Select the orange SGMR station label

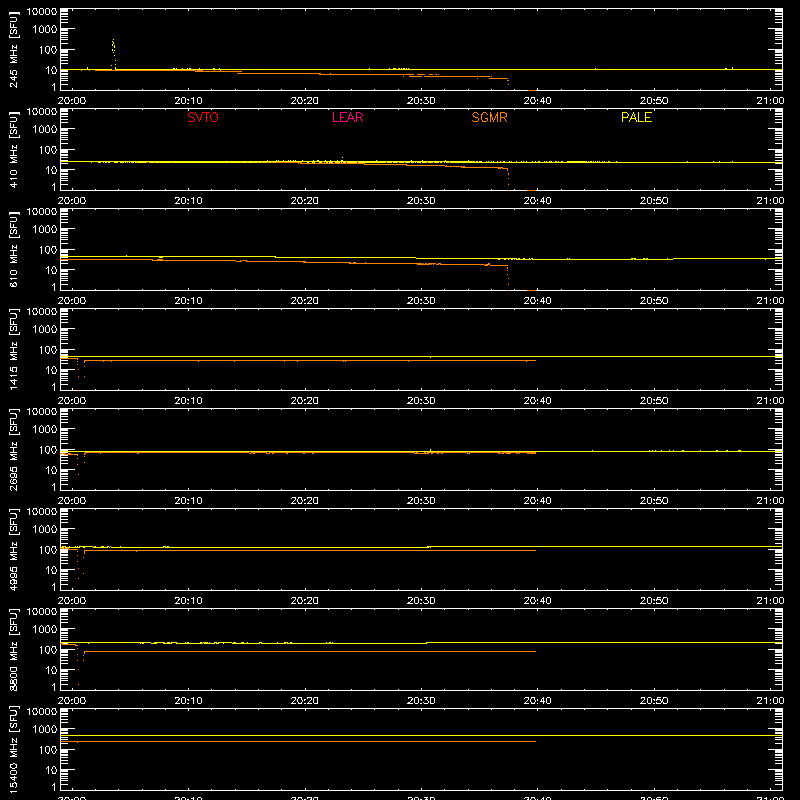coord(489,117)
